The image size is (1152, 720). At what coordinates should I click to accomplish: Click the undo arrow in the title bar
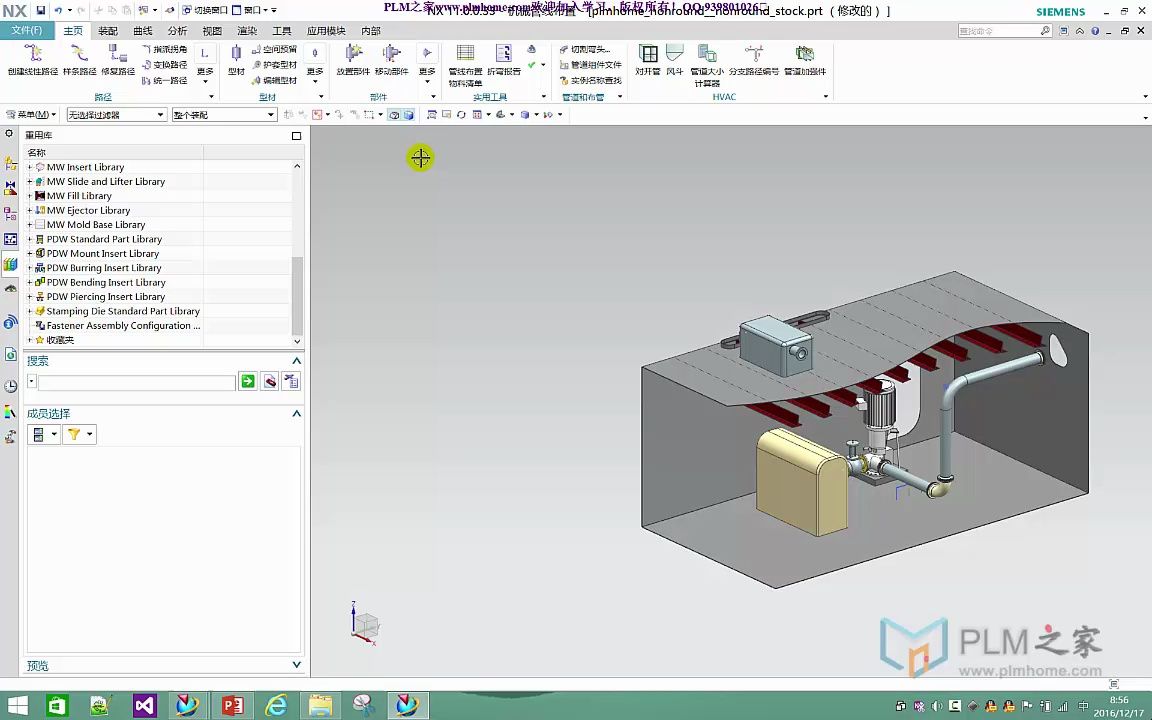(x=58, y=10)
